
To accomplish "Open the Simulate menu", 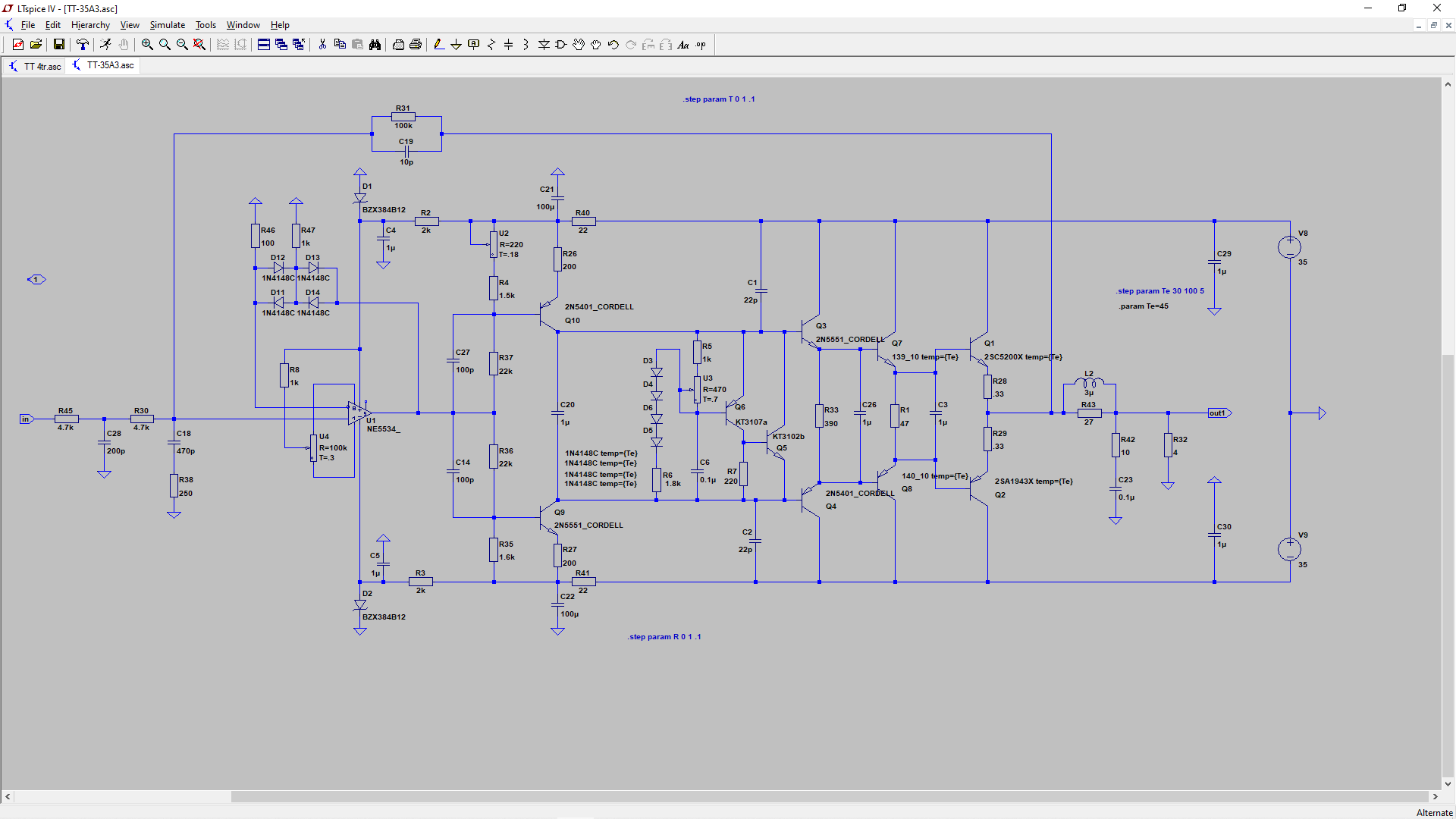I will tap(167, 25).
